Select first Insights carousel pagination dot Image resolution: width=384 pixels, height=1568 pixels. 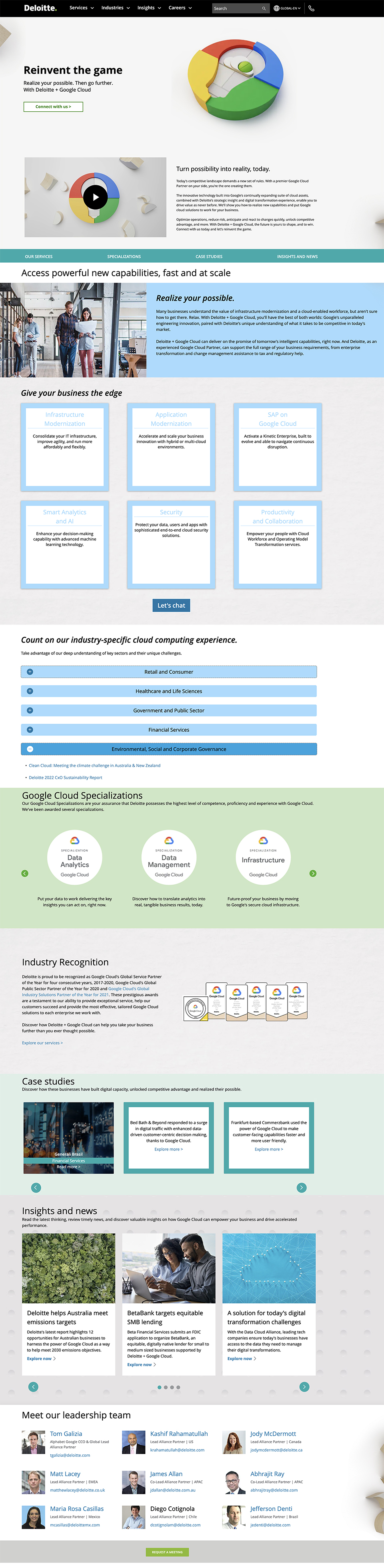(160, 1387)
